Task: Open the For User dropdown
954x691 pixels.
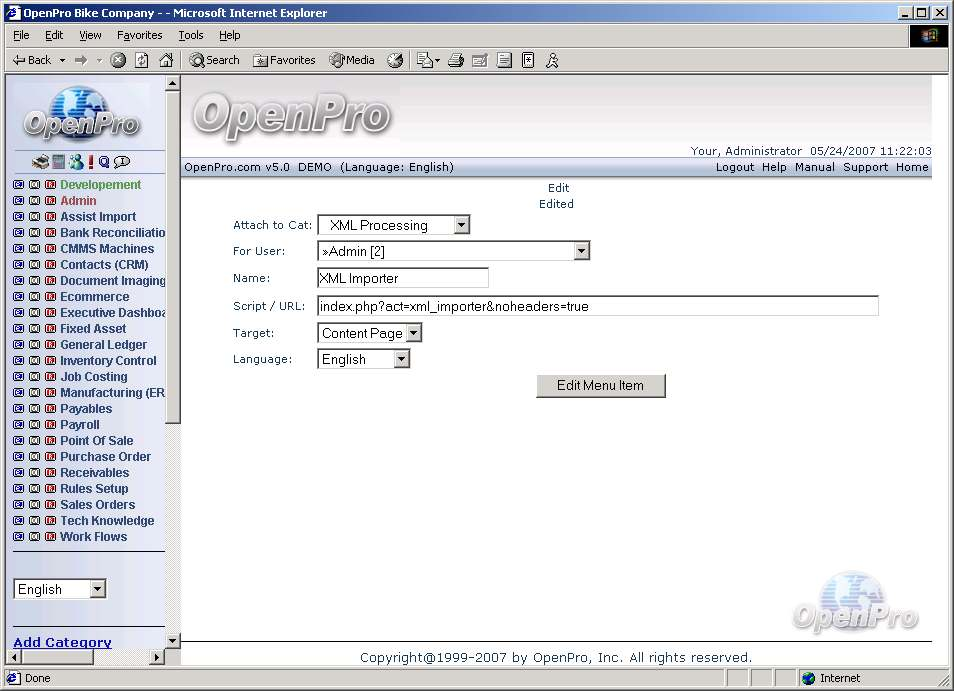Action: point(581,252)
